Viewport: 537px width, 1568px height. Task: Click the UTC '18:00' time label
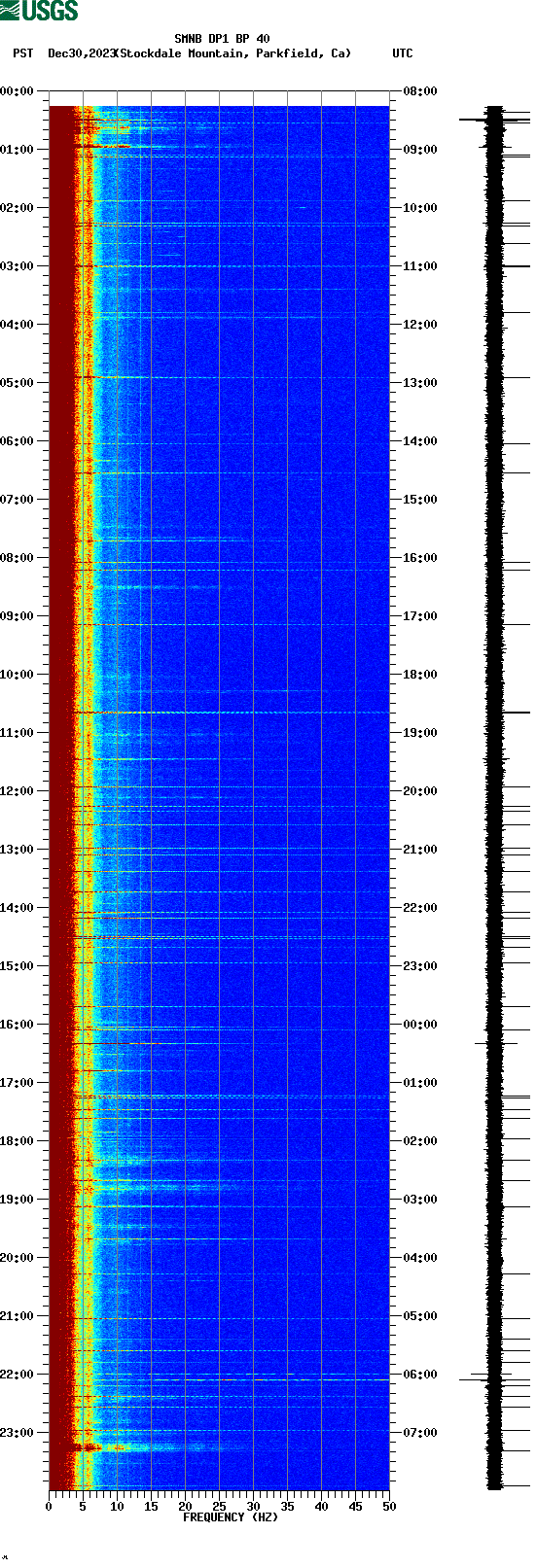420,675
